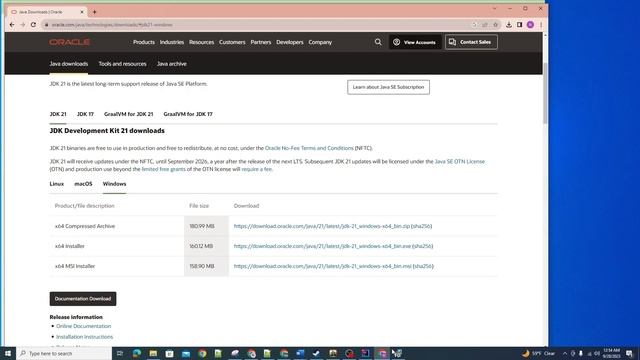Open the Installation Instructions link
This screenshot has height=360, width=640.
pos(84,337)
